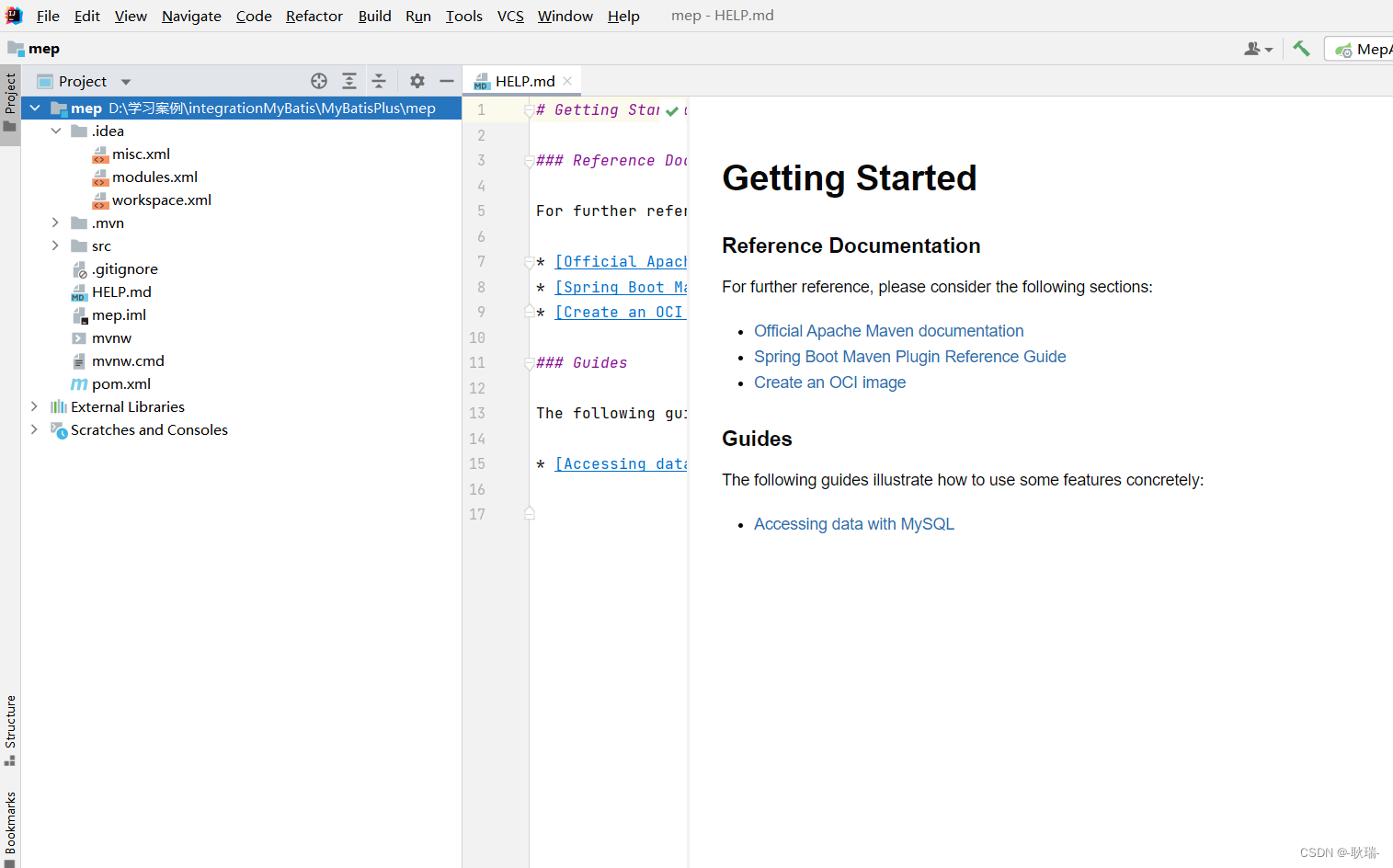Open Official Apache Maven documentation link
Screen dimensions: 1393x868
888,331
